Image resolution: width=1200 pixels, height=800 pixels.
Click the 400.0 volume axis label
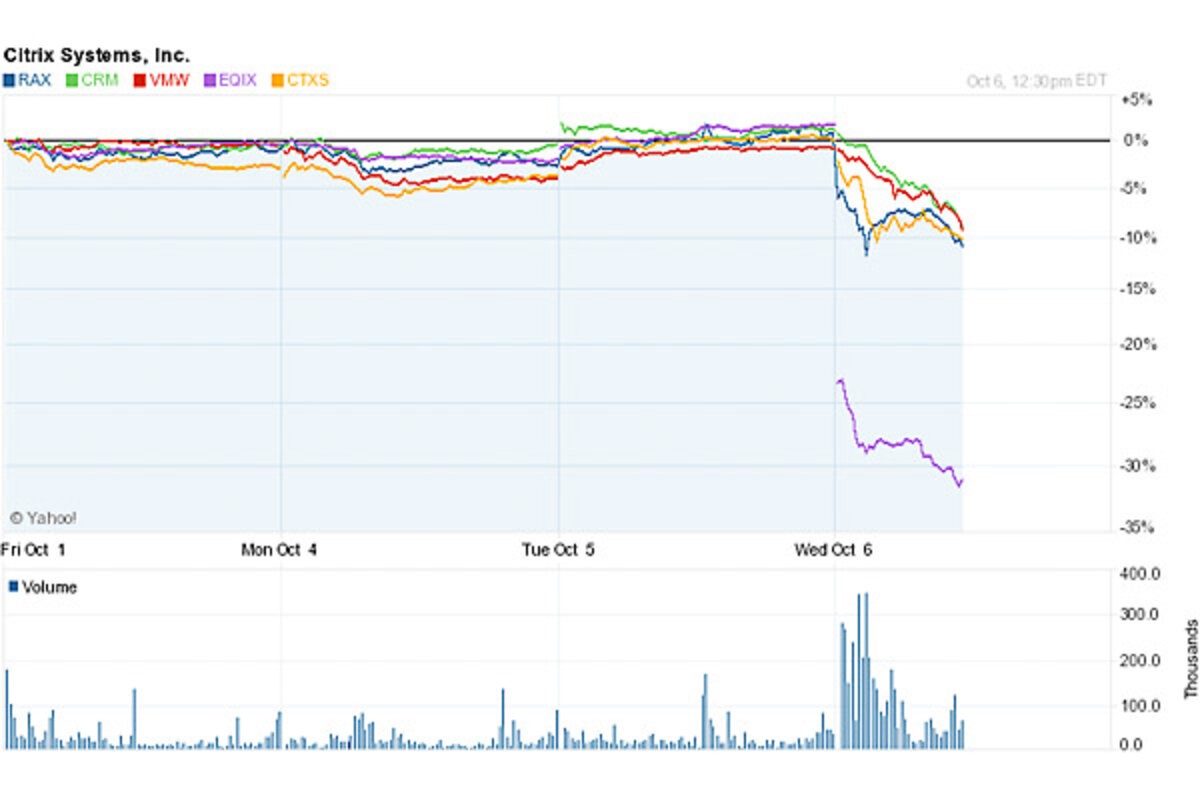(1138, 574)
